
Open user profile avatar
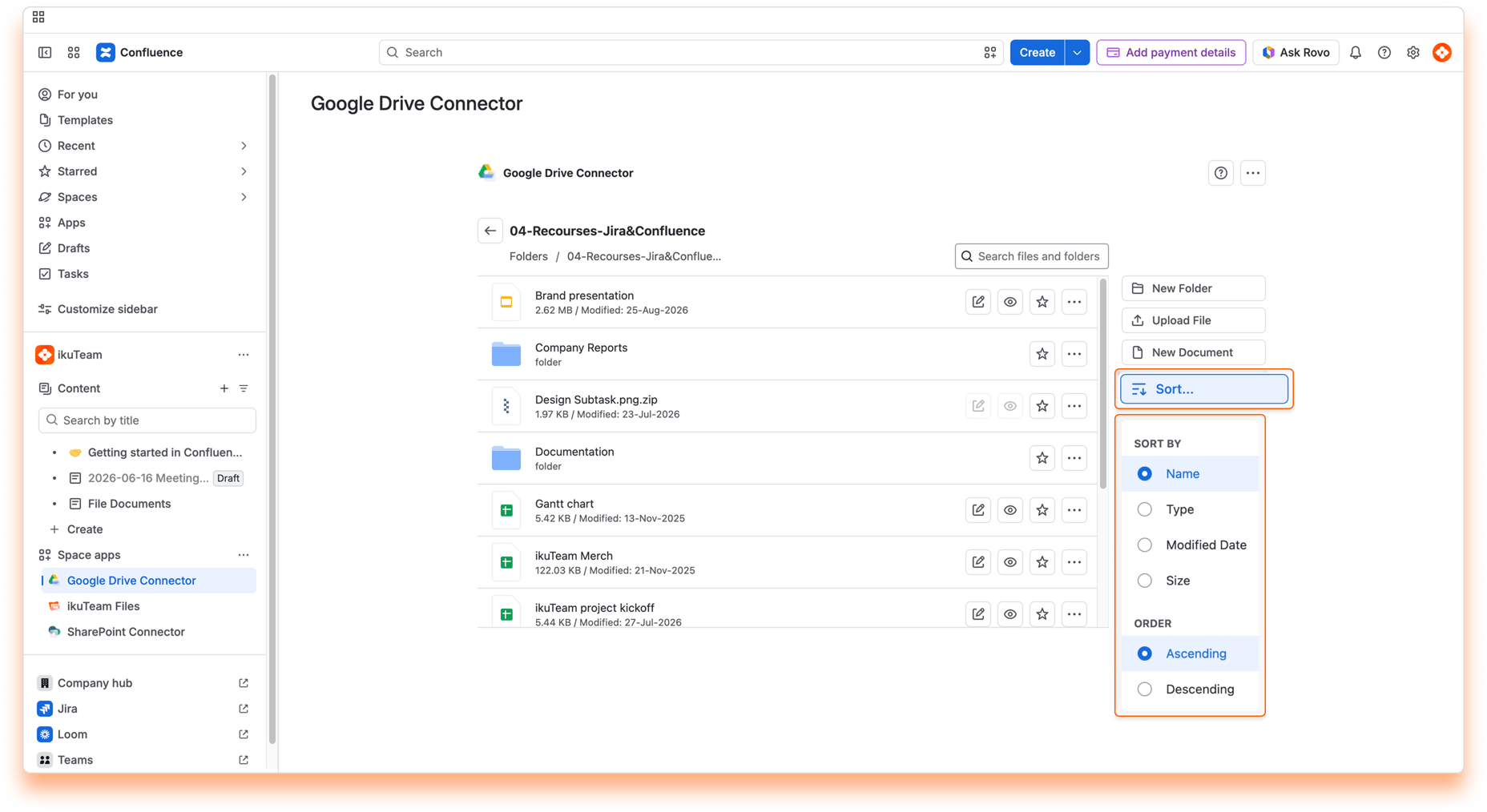coord(1442,52)
